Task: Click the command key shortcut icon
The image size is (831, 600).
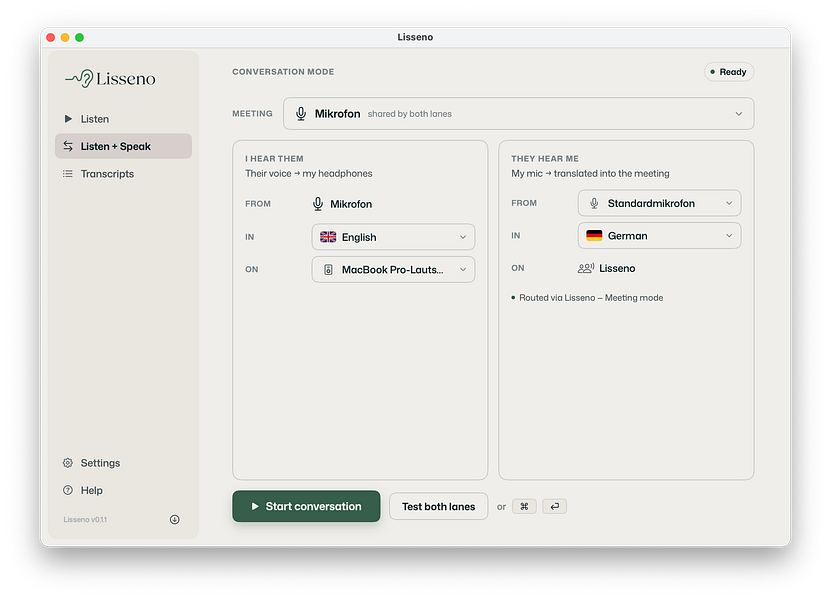Action: pyautogui.click(x=524, y=506)
